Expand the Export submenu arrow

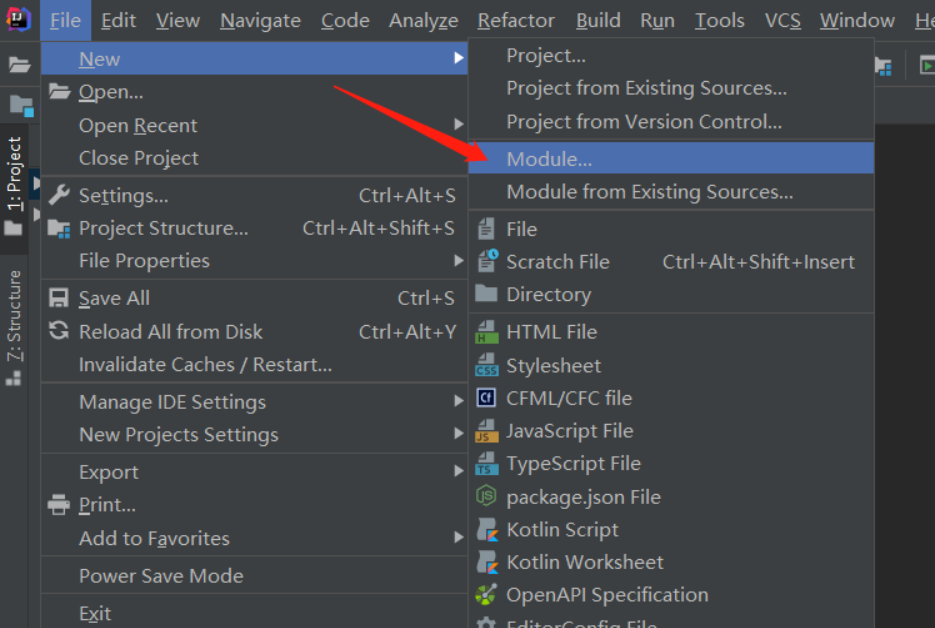(x=458, y=471)
